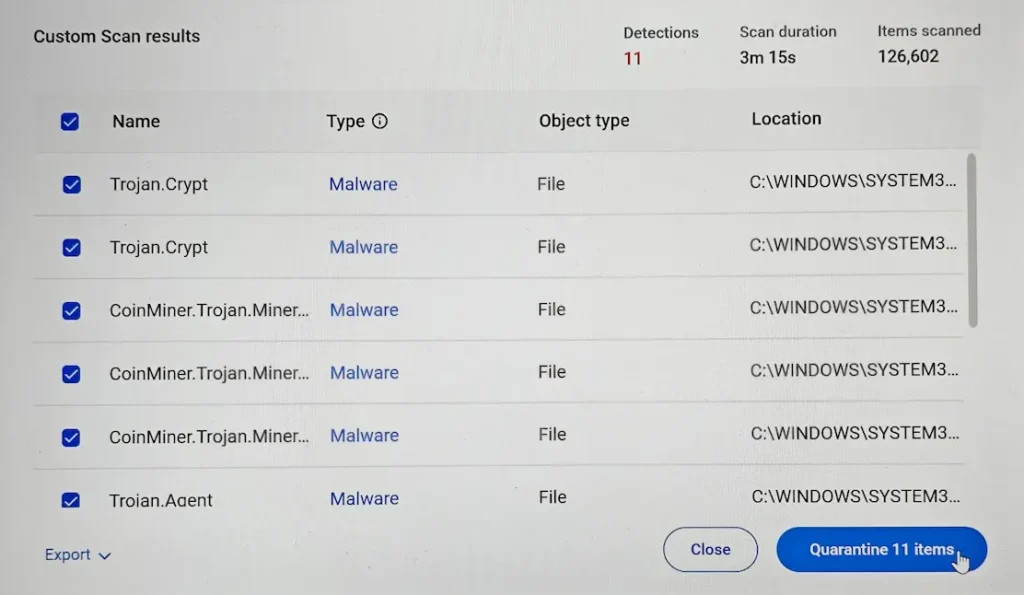Open the Malware link for first Trojan.Crypt
The image size is (1024, 595).
(x=363, y=184)
